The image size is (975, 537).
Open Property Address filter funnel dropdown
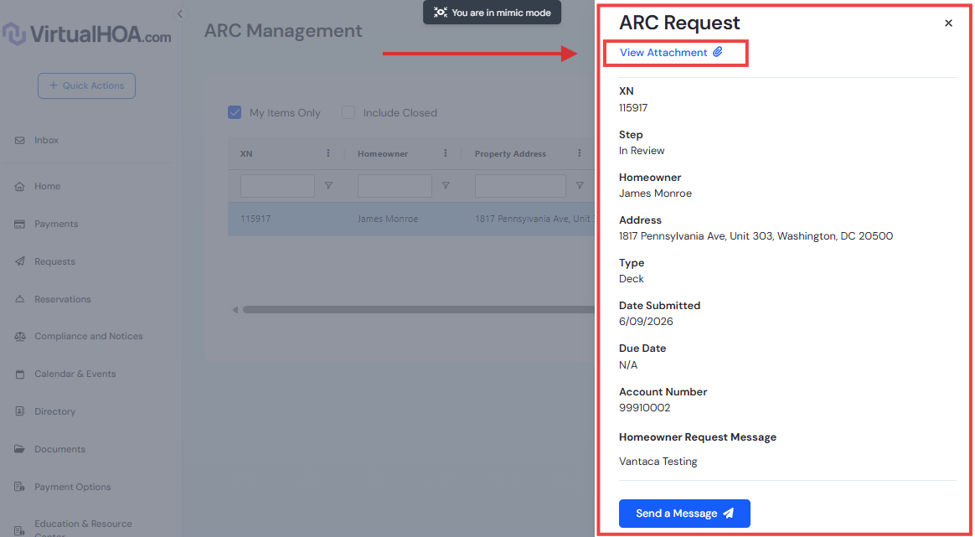coord(580,185)
